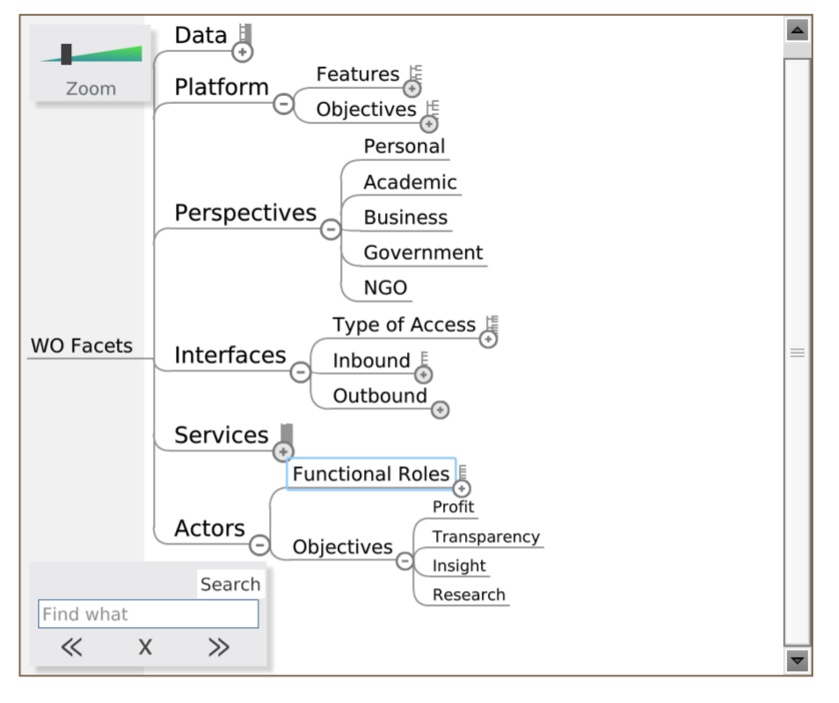
Task: Collapse Objectives under Actors
Action: (406, 560)
